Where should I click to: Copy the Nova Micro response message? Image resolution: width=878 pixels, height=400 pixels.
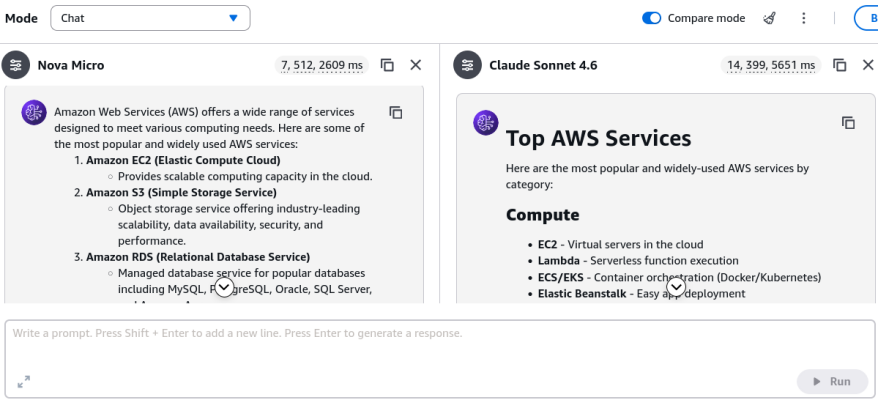click(x=396, y=113)
